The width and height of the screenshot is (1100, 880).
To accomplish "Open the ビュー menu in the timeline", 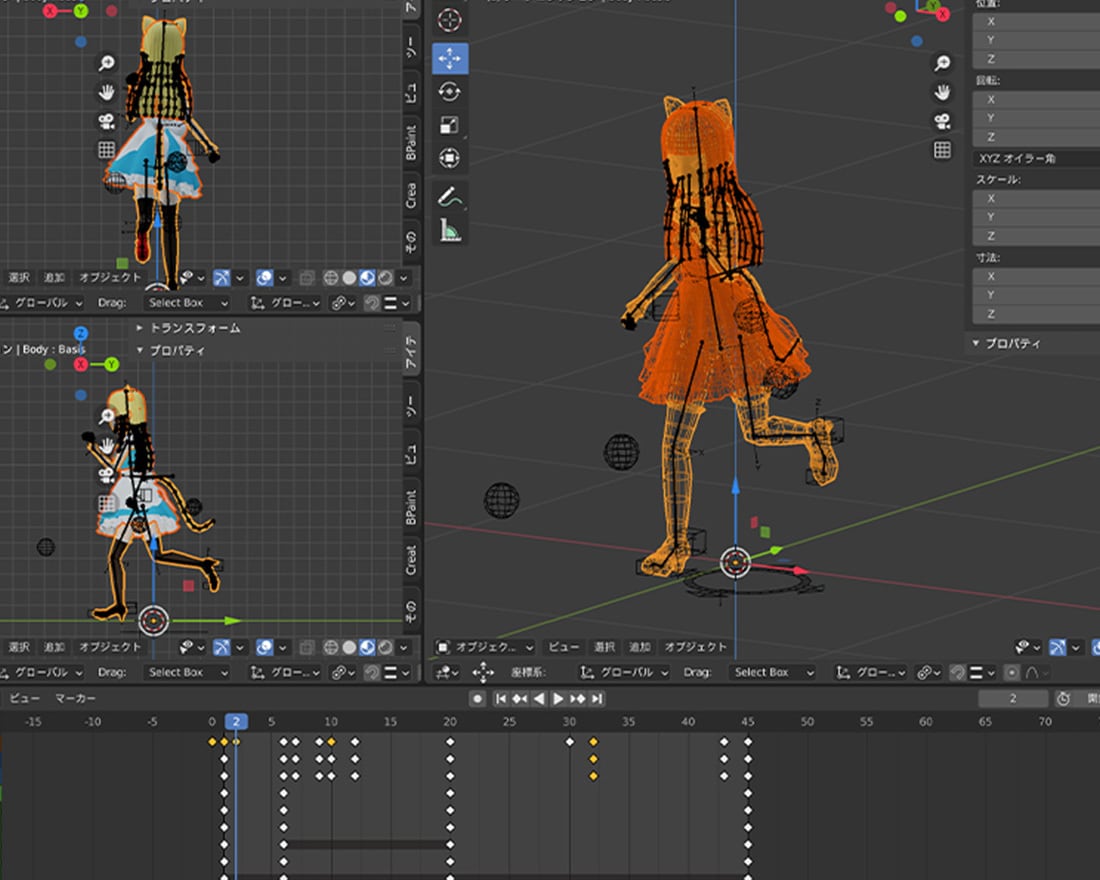I will pyautogui.click(x=25, y=698).
